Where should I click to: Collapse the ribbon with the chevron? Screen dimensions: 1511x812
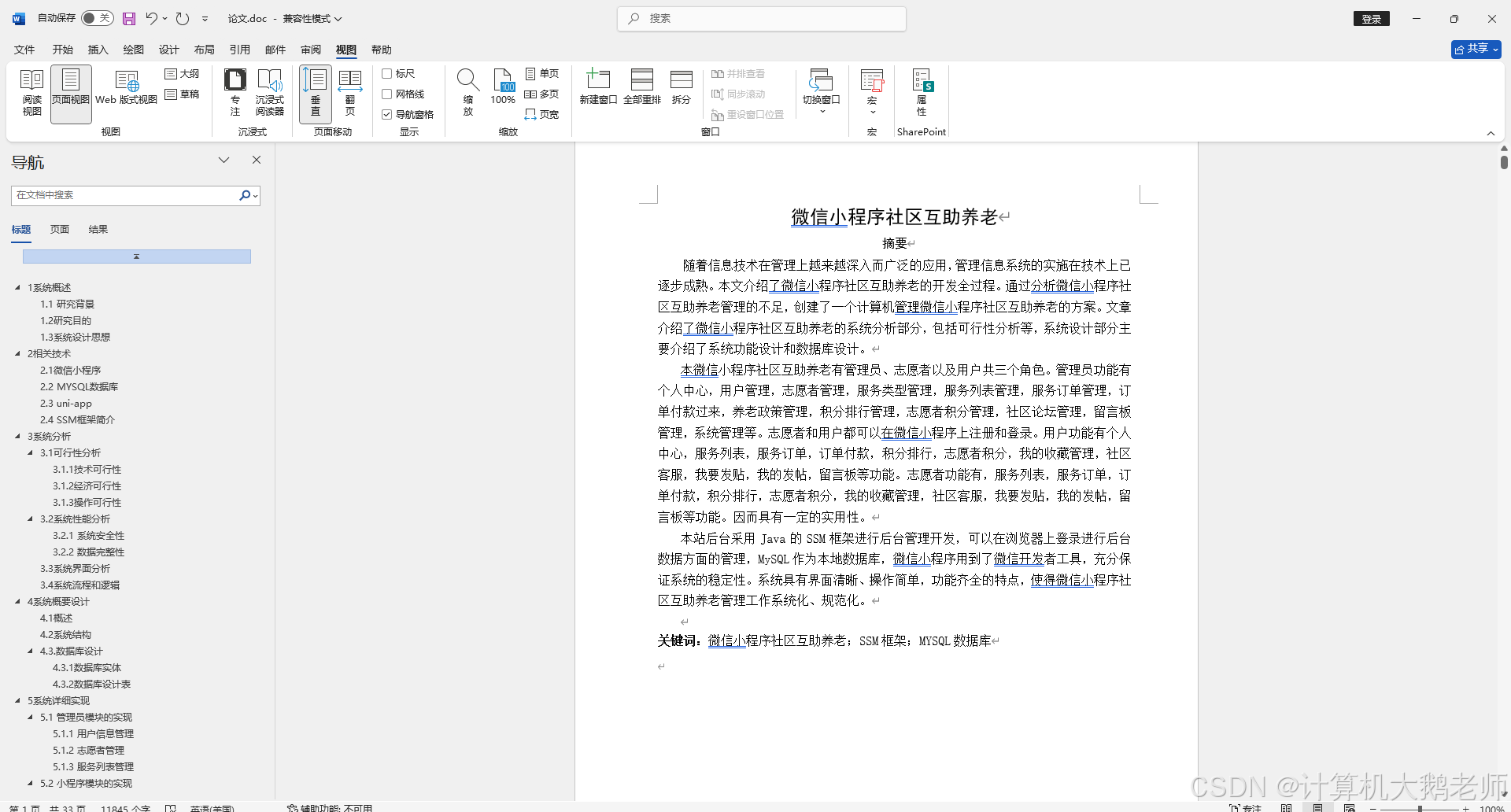click(x=1491, y=133)
